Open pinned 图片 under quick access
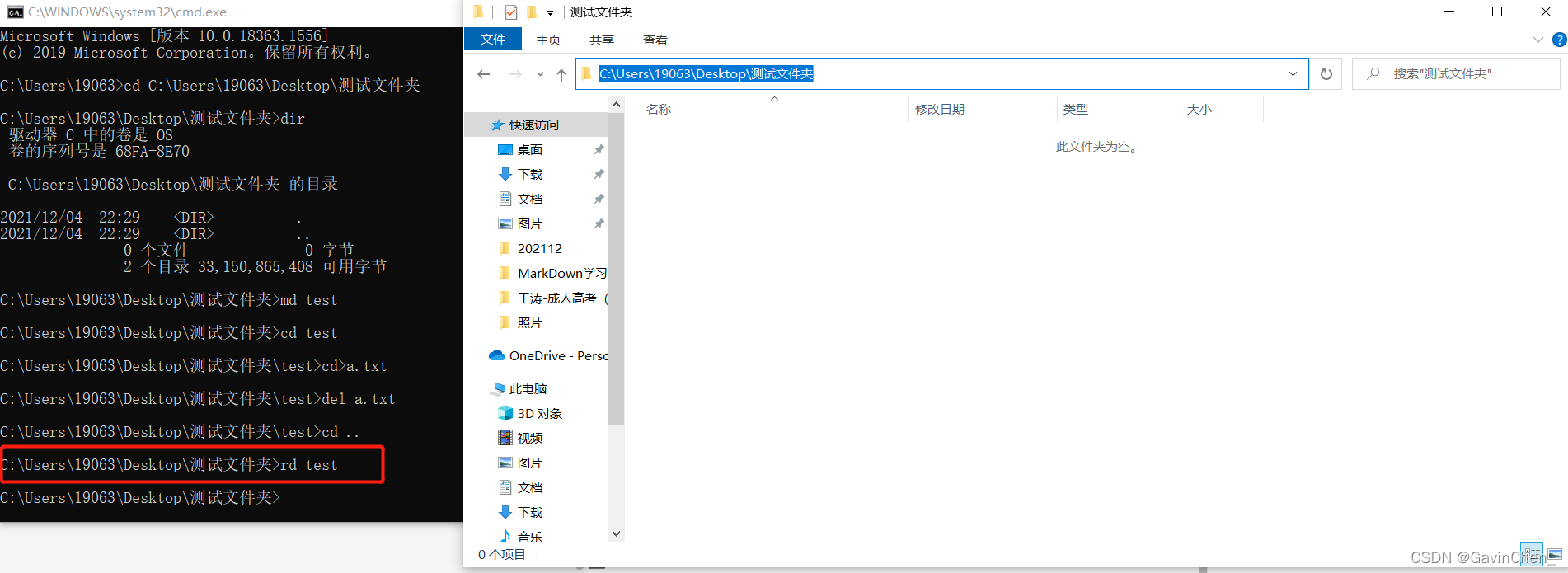 pyautogui.click(x=530, y=223)
